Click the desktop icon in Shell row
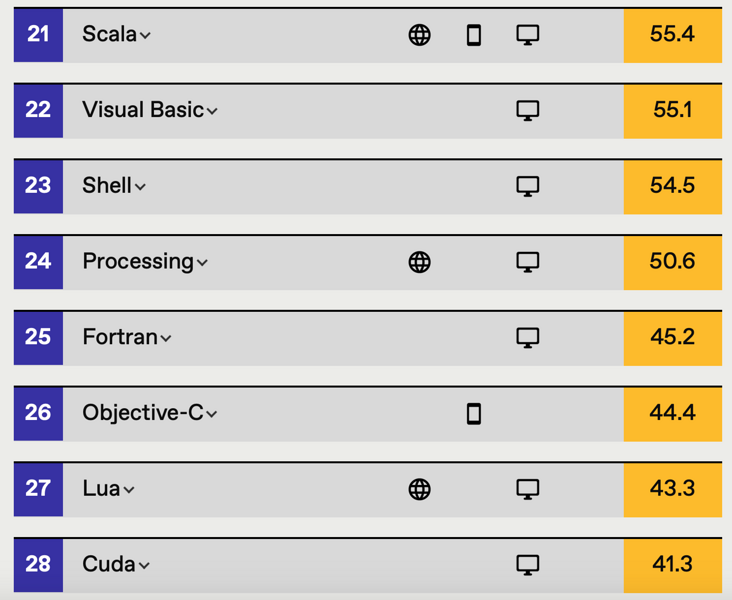The height and width of the screenshot is (600, 732). click(x=528, y=186)
